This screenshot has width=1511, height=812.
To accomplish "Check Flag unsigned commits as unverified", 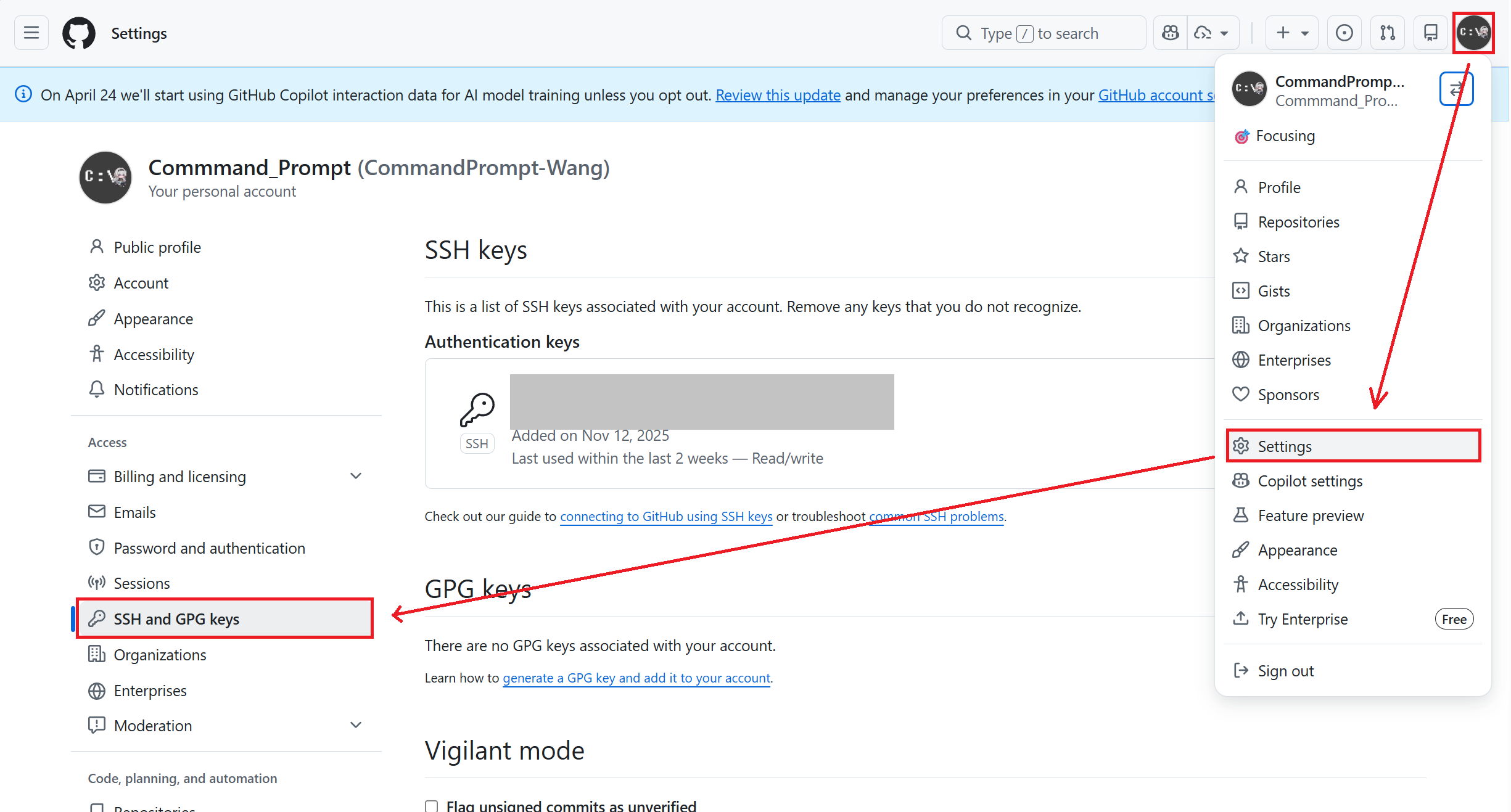I will [x=431, y=806].
